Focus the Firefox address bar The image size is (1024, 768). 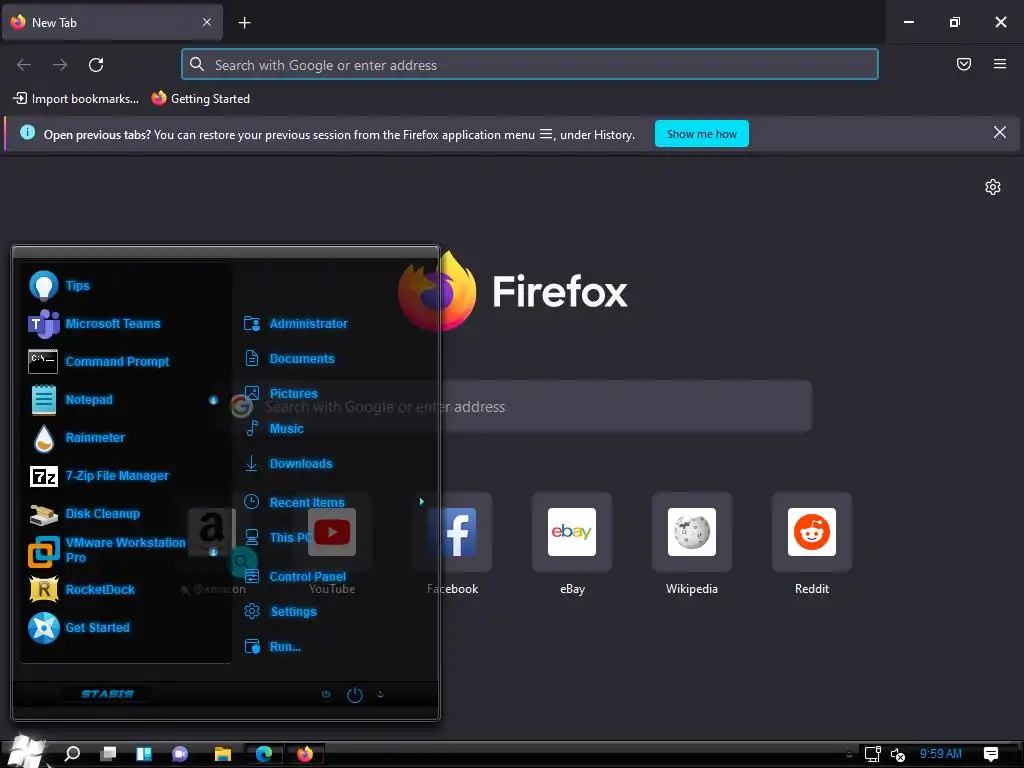[x=530, y=65]
